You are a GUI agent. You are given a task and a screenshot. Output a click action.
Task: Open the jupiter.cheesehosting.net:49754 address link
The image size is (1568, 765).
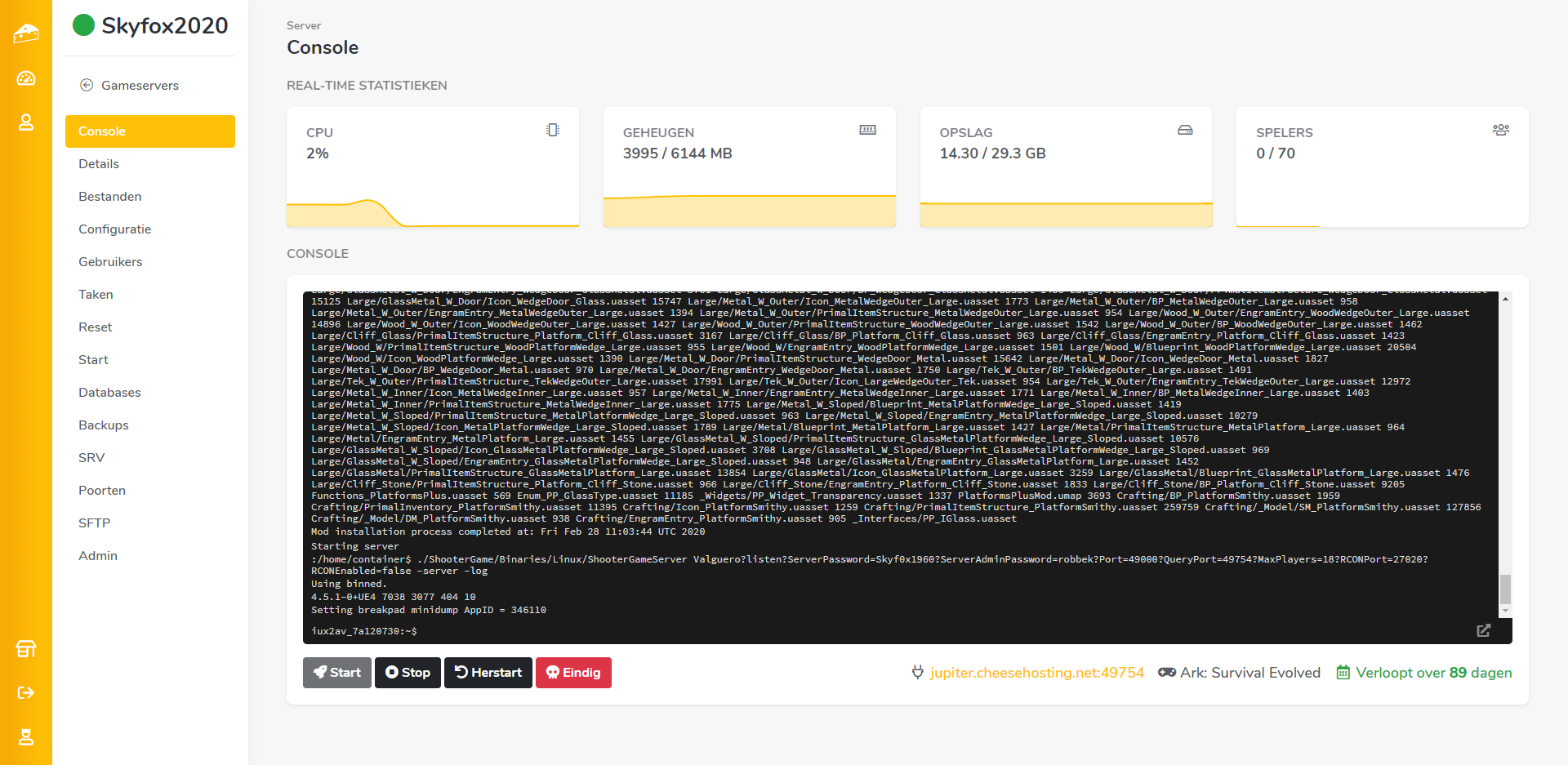pyautogui.click(x=1036, y=673)
